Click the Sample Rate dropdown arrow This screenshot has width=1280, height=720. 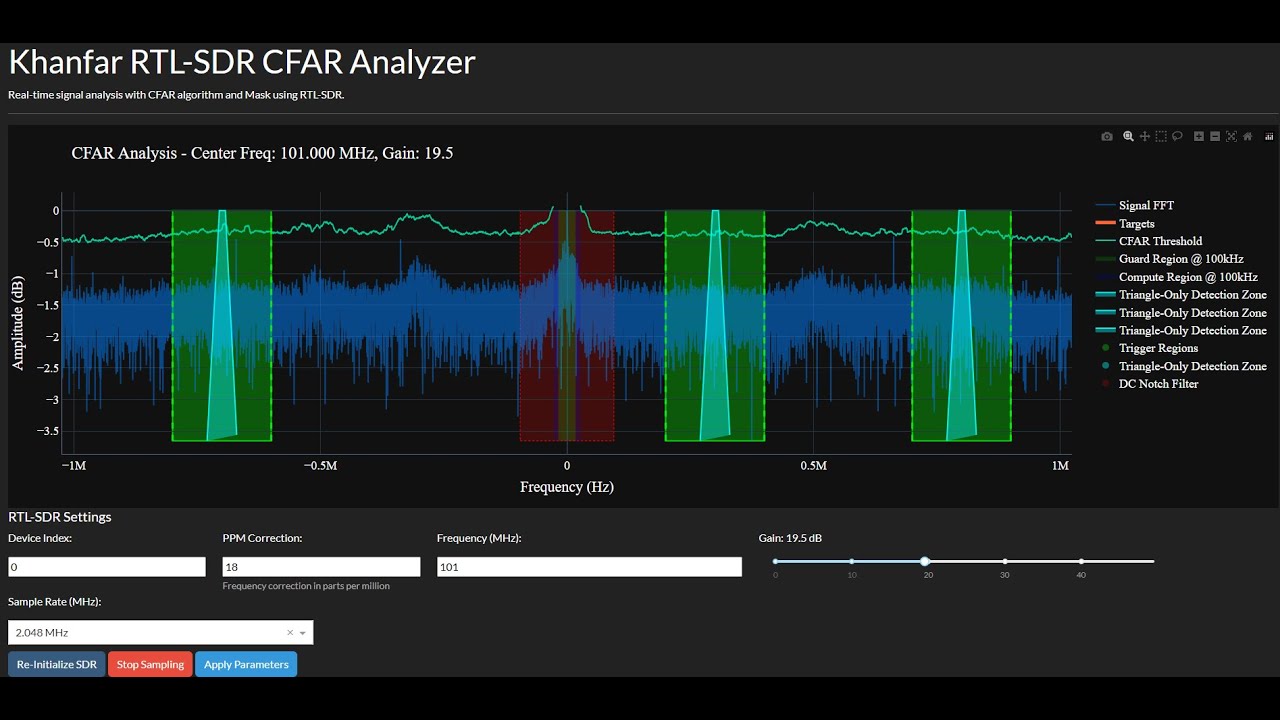coord(302,633)
